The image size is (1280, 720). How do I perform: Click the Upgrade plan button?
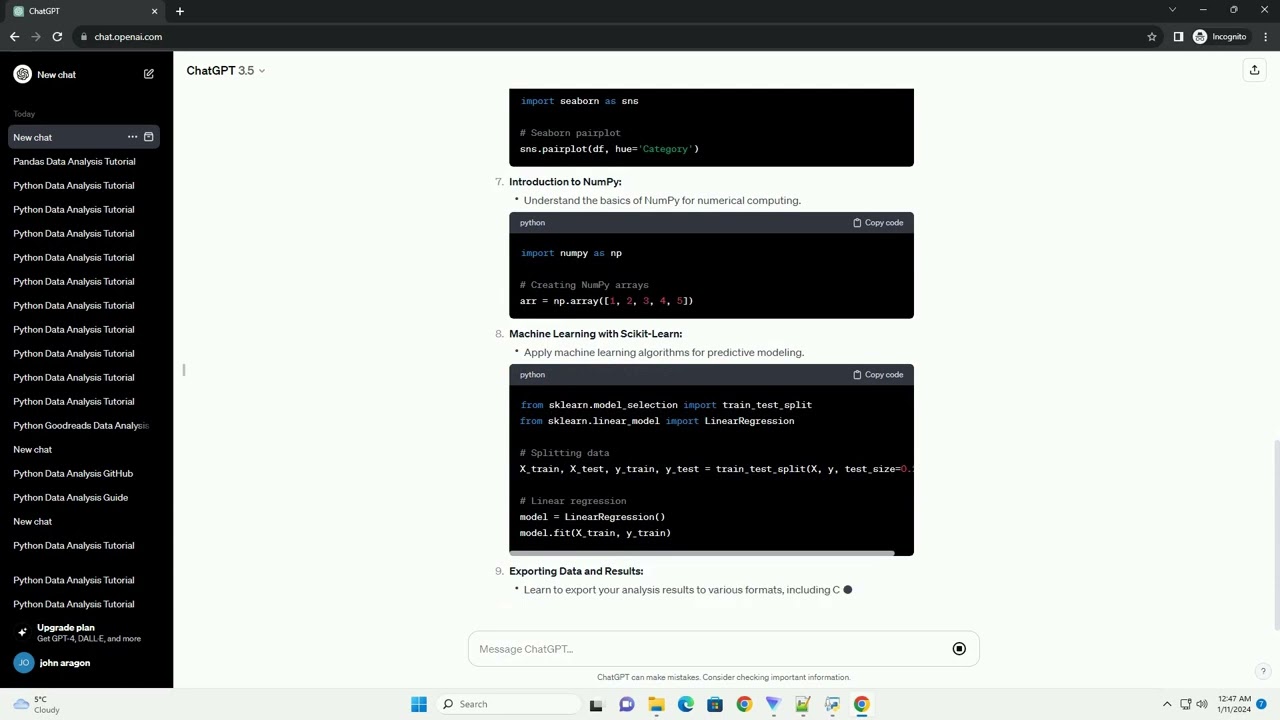(x=86, y=633)
